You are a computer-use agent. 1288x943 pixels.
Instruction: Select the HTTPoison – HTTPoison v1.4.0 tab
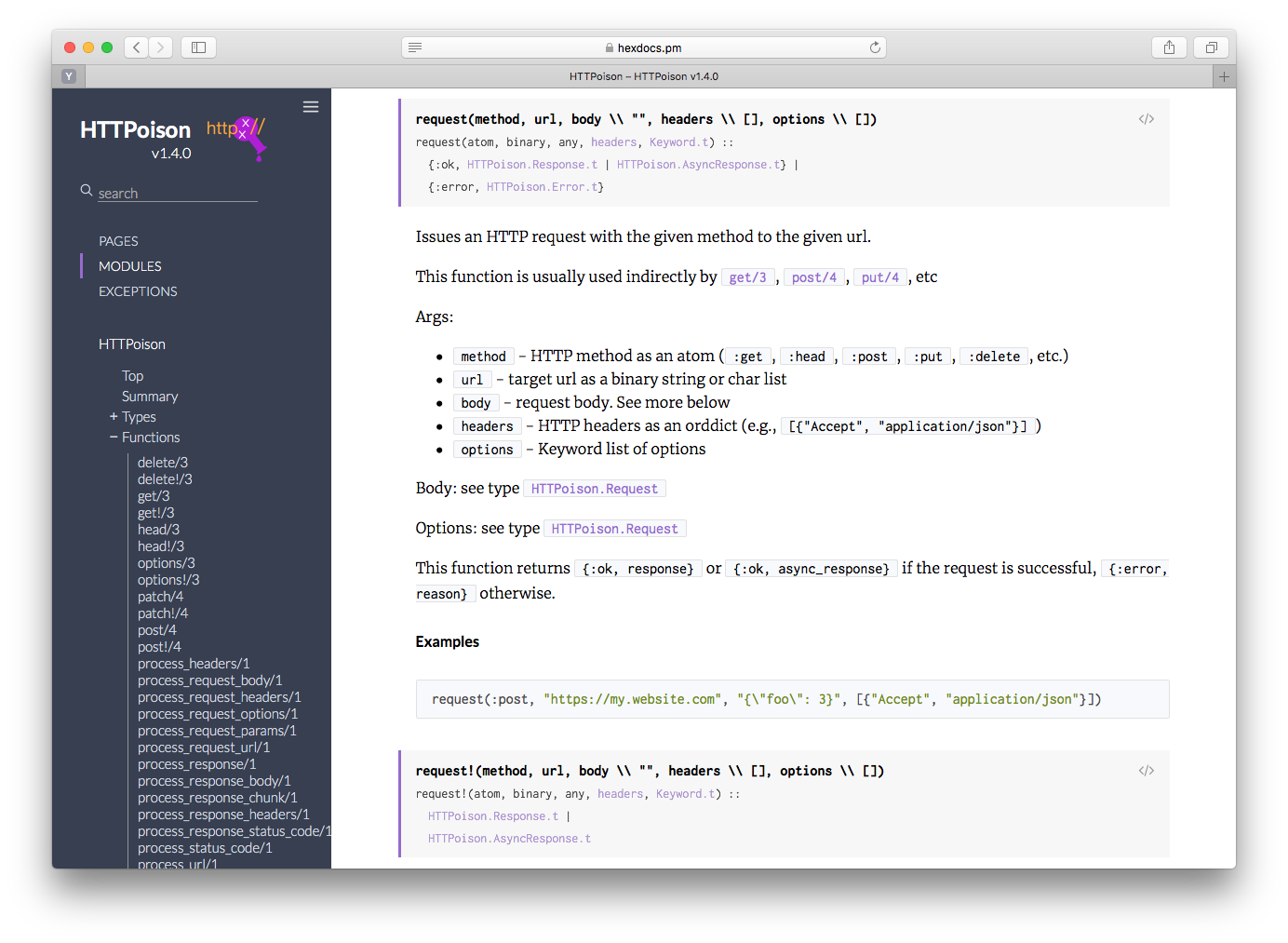[x=644, y=76]
